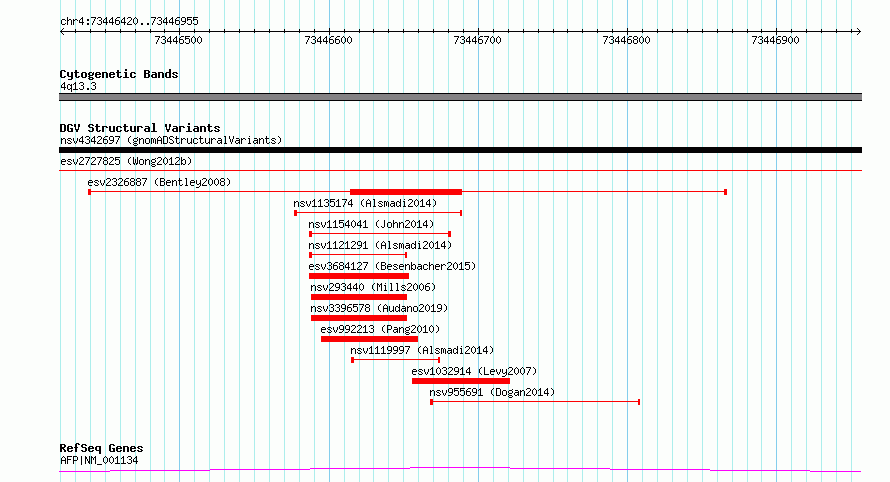
Task: Click the red bar under esv3684127
Action: pyautogui.click(x=359, y=276)
